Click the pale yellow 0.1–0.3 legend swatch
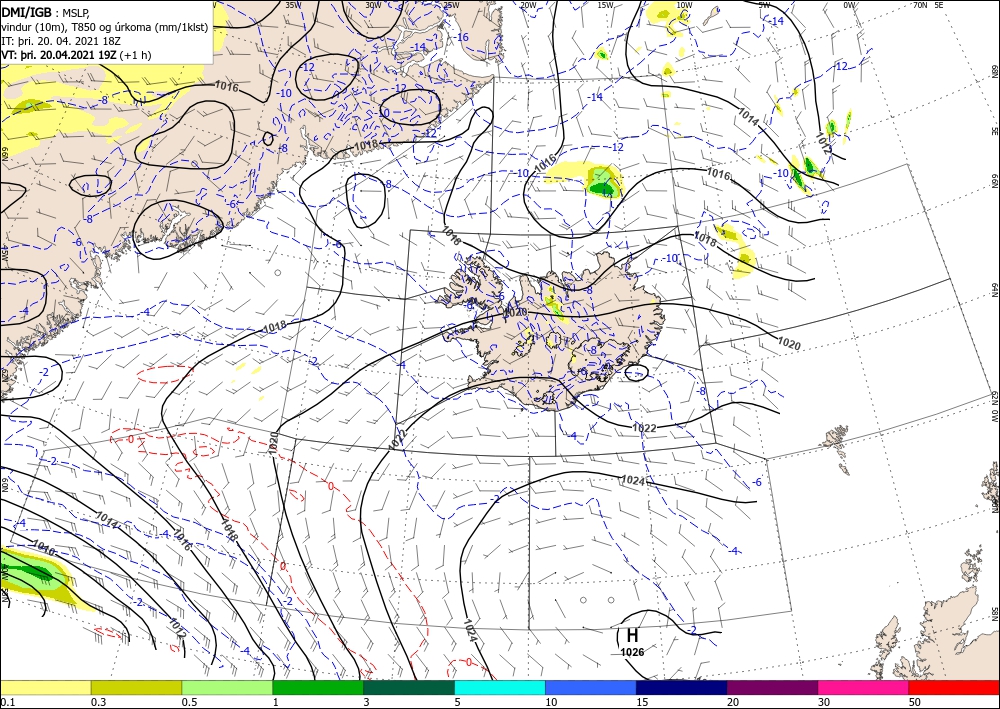Viewport: 1000px width, 709px height. [x=45, y=687]
